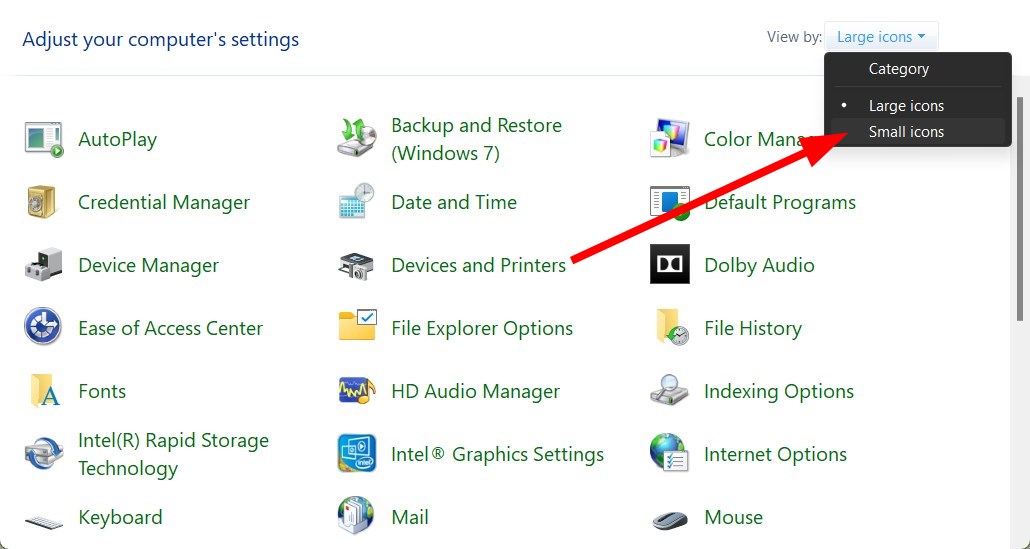The width and height of the screenshot is (1030, 549).
Task: Open the Intel Graphics Settings link
Action: coord(497,454)
